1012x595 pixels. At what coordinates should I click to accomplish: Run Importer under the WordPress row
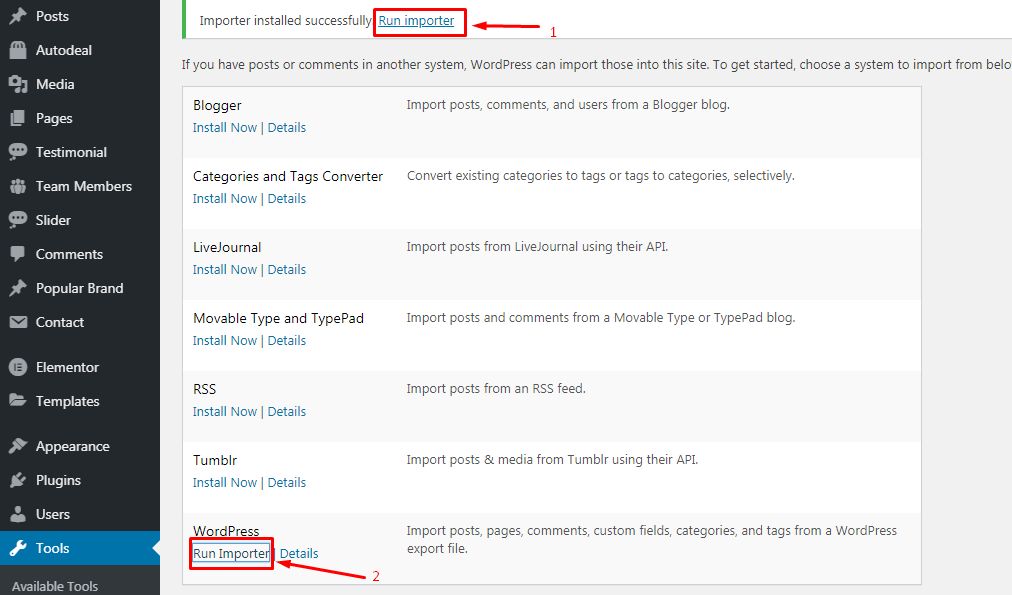[x=231, y=554]
